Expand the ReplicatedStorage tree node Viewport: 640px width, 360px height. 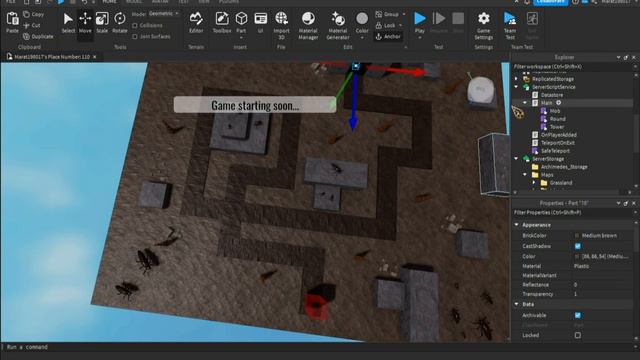(x=516, y=79)
